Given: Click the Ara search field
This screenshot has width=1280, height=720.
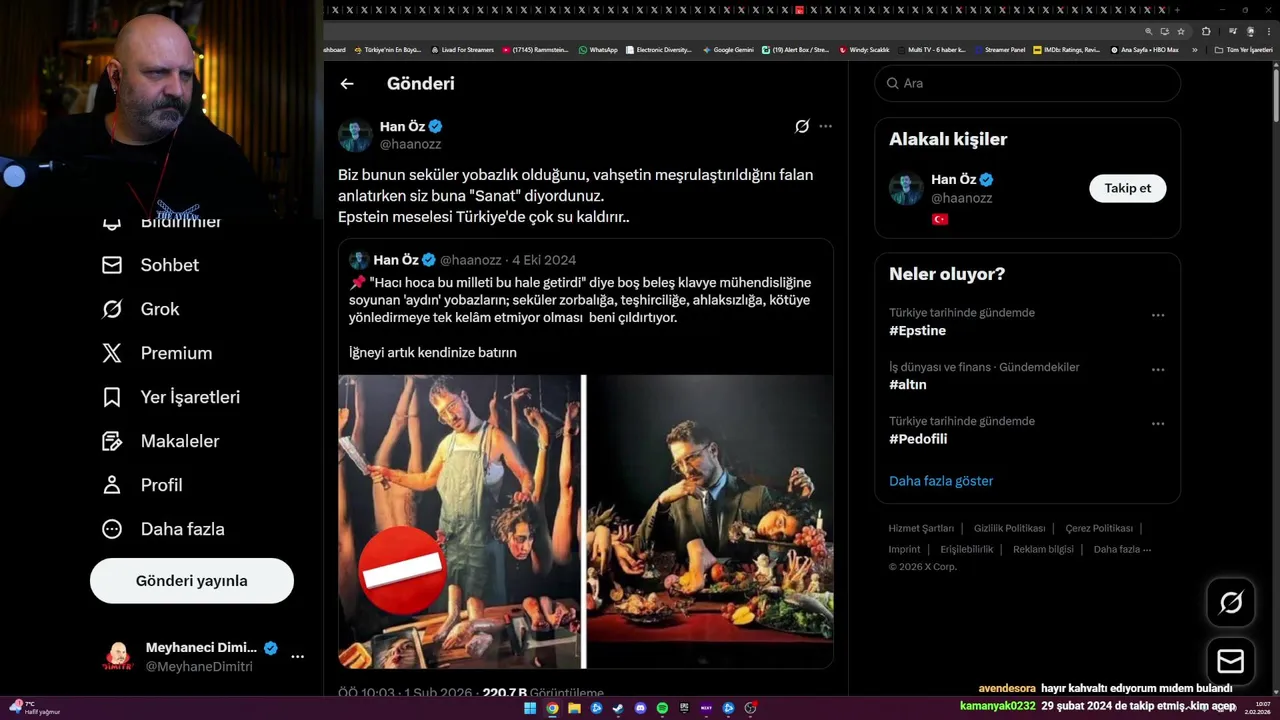Looking at the screenshot, I should coord(1027,83).
